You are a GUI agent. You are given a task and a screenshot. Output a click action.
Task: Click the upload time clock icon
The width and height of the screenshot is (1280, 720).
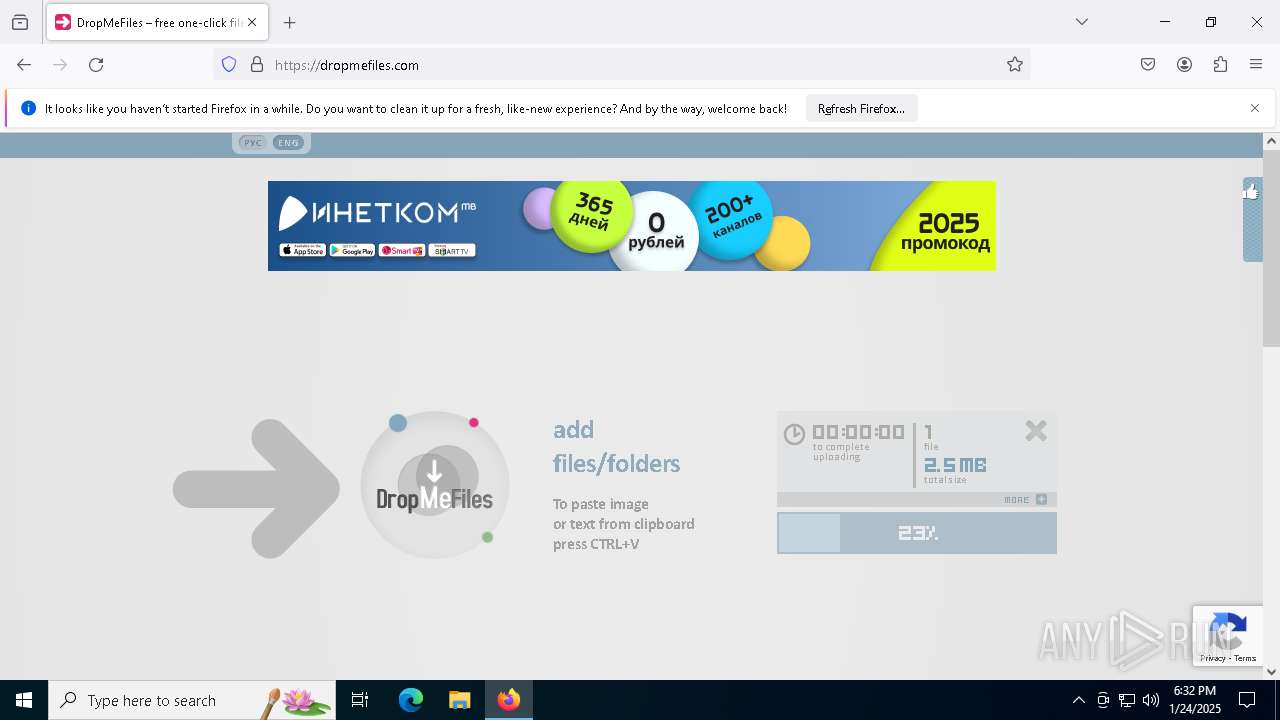tap(794, 434)
